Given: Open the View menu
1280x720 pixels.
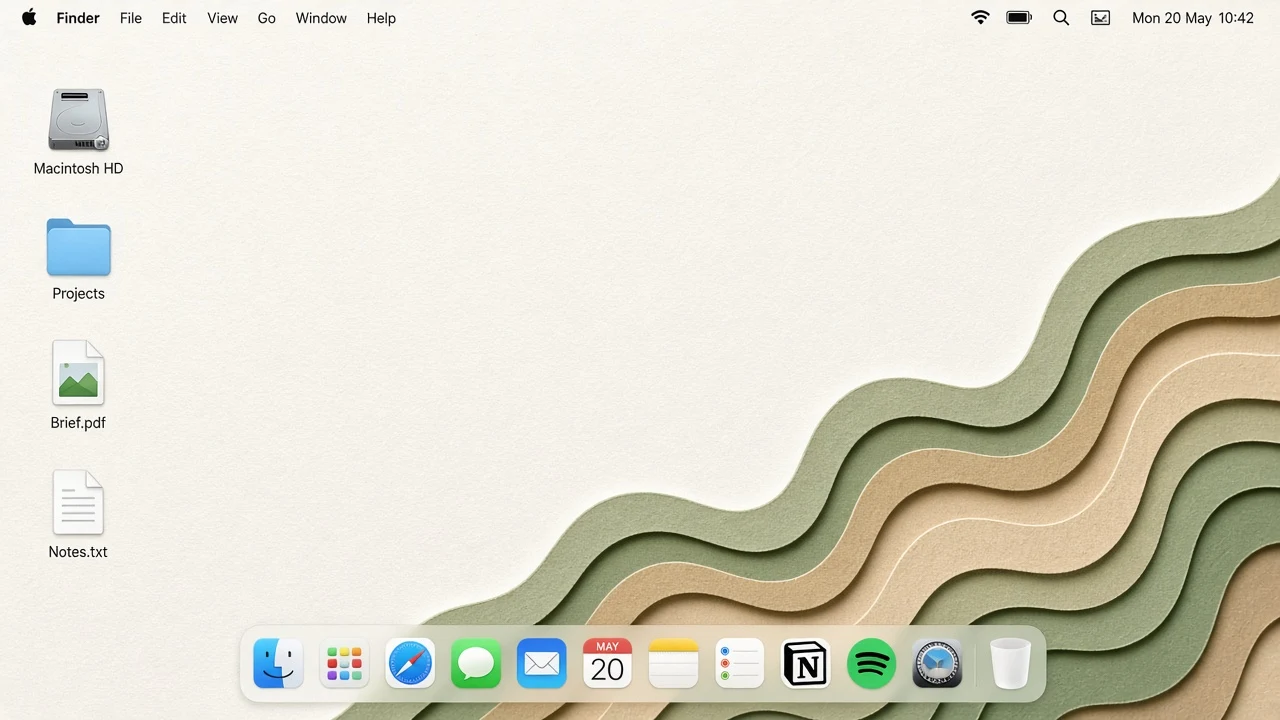Looking at the screenshot, I should click(x=222, y=18).
